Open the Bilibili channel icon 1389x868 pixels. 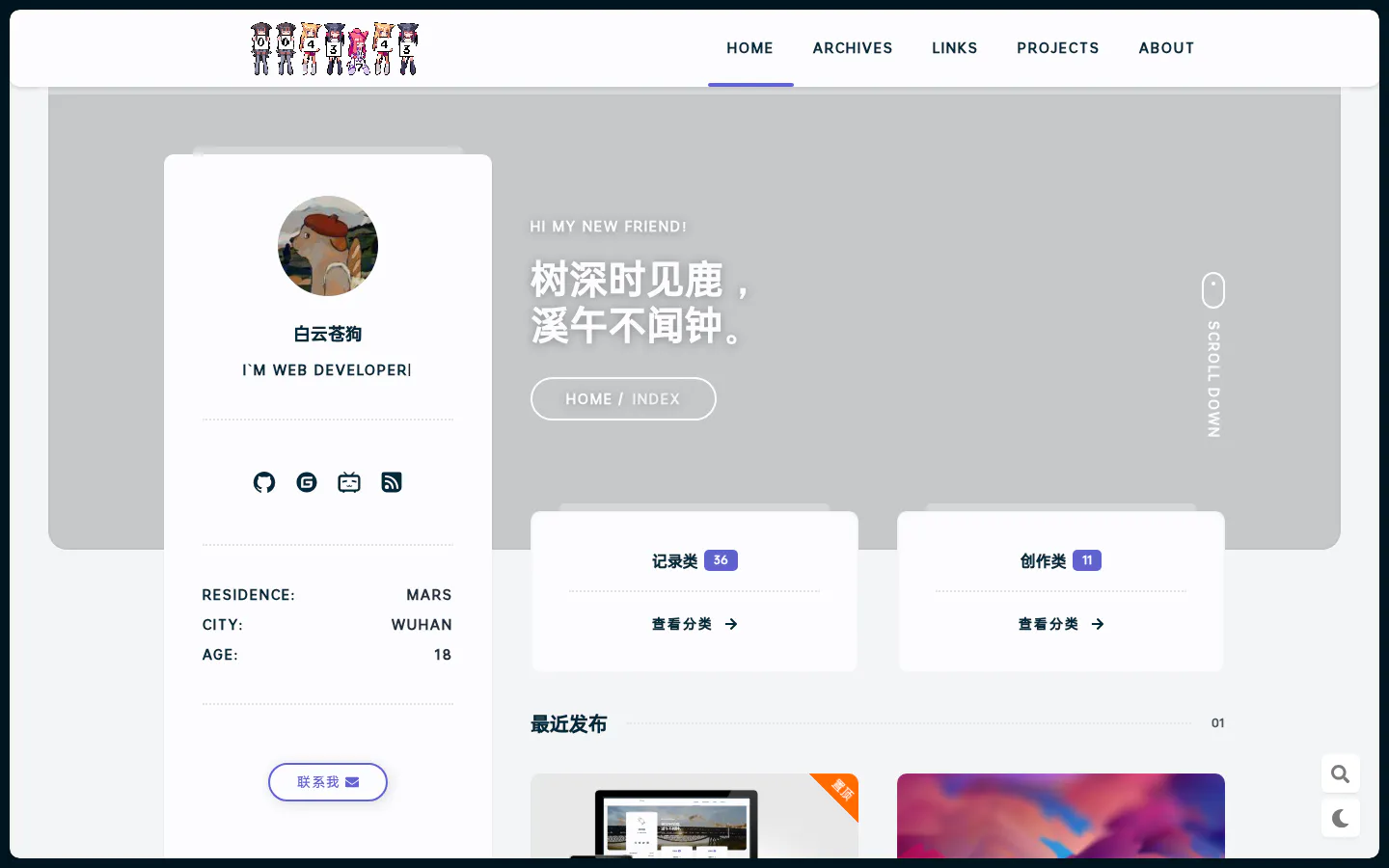click(x=349, y=482)
